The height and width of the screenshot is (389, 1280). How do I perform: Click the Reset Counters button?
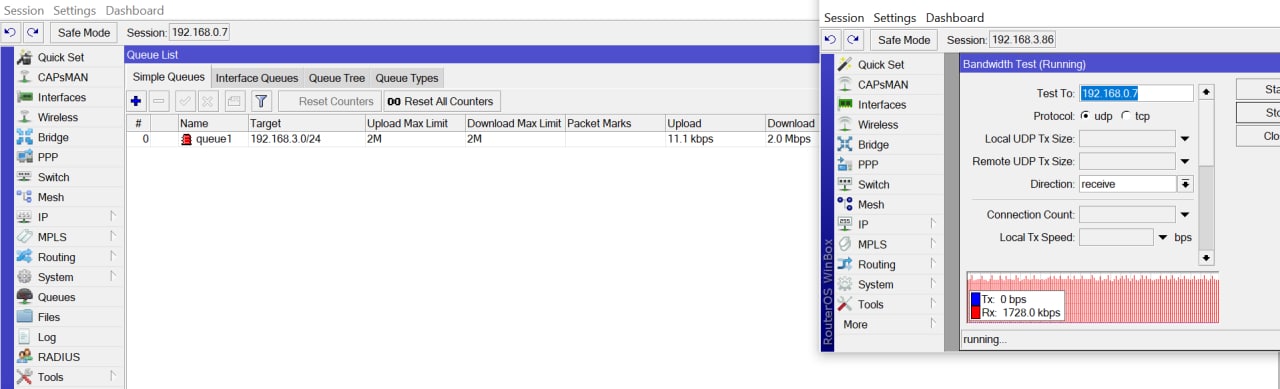[x=329, y=101]
